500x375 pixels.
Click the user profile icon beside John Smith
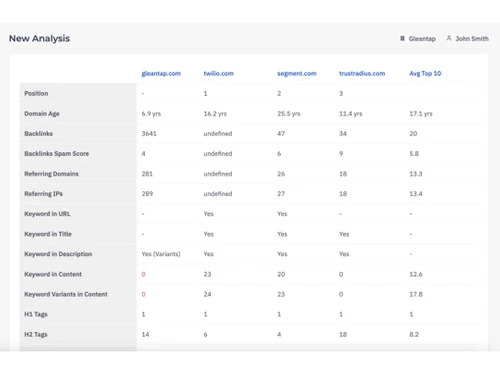point(449,38)
